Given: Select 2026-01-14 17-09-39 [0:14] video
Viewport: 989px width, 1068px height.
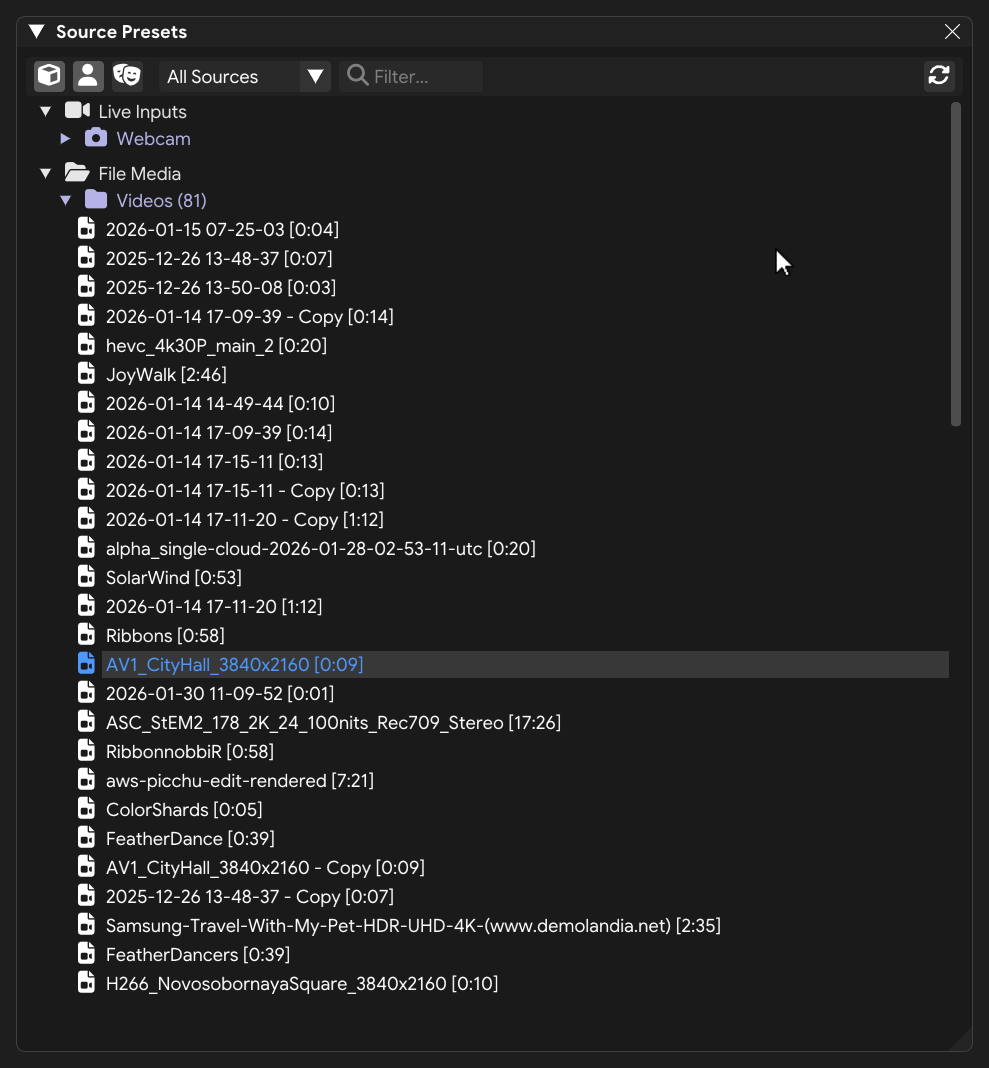Looking at the screenshot, I should coord(219,433).
